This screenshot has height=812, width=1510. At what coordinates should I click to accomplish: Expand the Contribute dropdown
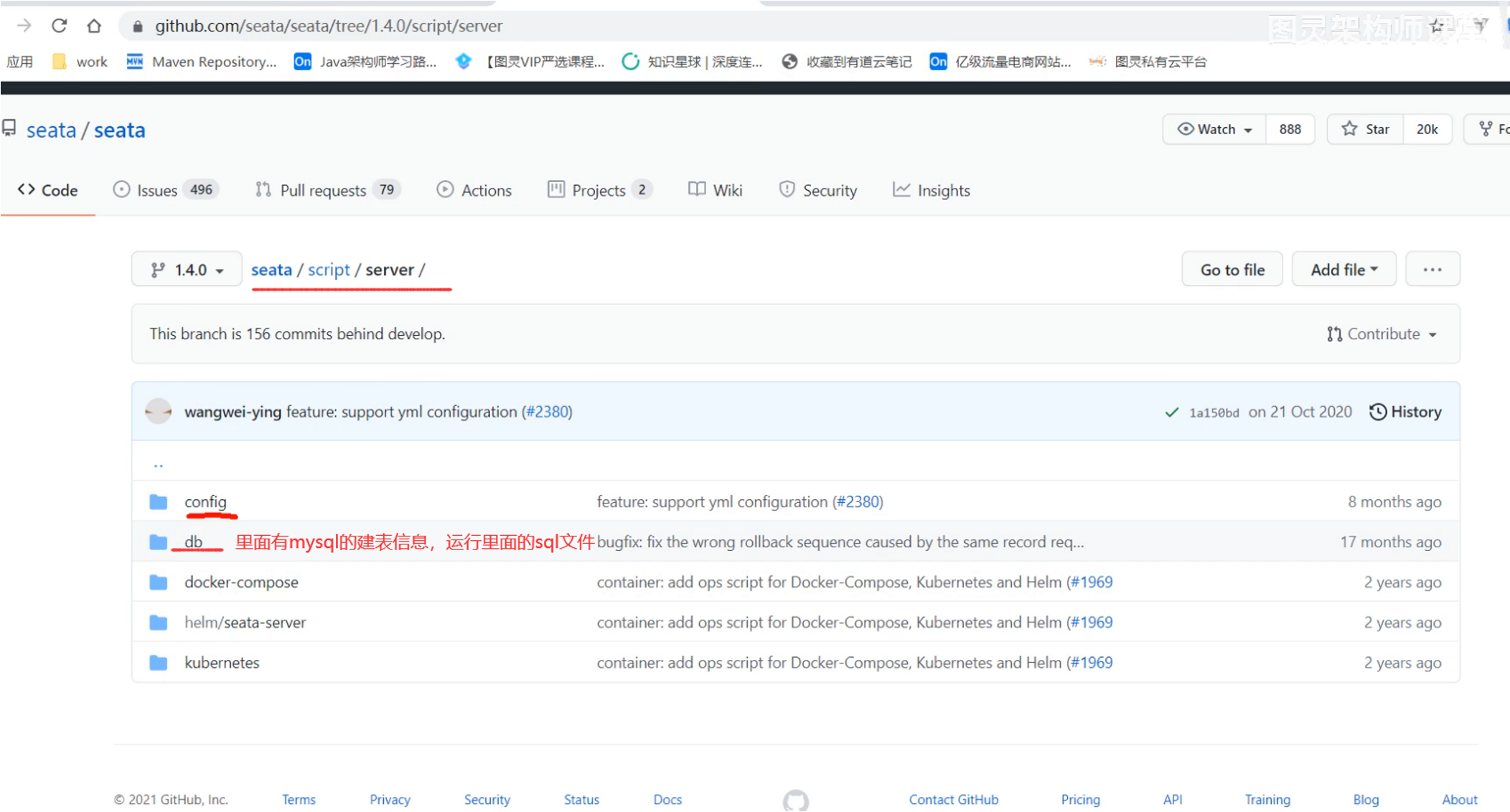tap(1382, 334)
